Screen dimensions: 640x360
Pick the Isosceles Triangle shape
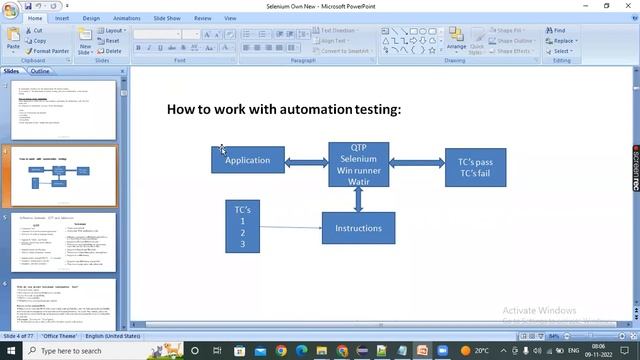385,41
